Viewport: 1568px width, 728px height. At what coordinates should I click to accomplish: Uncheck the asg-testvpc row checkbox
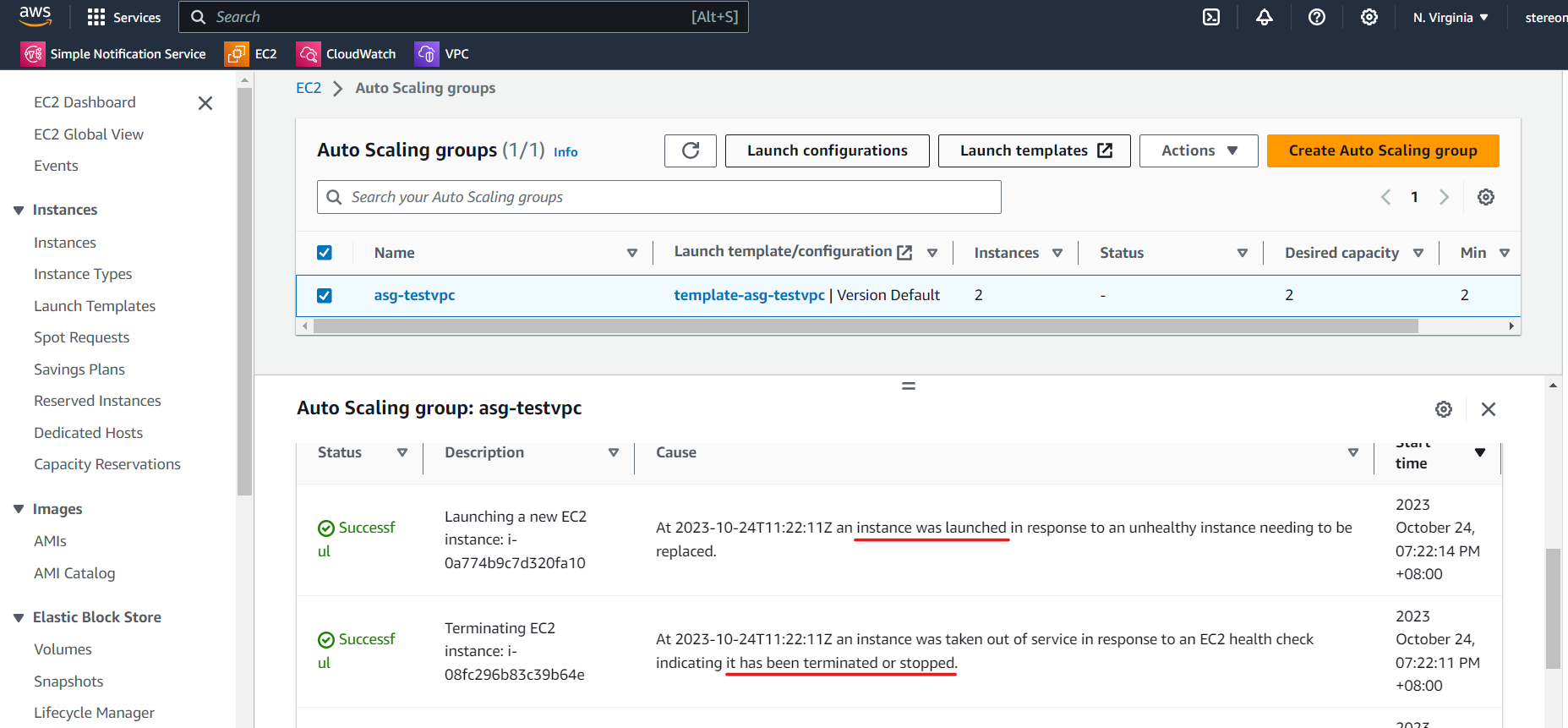(x=325, y=295)
